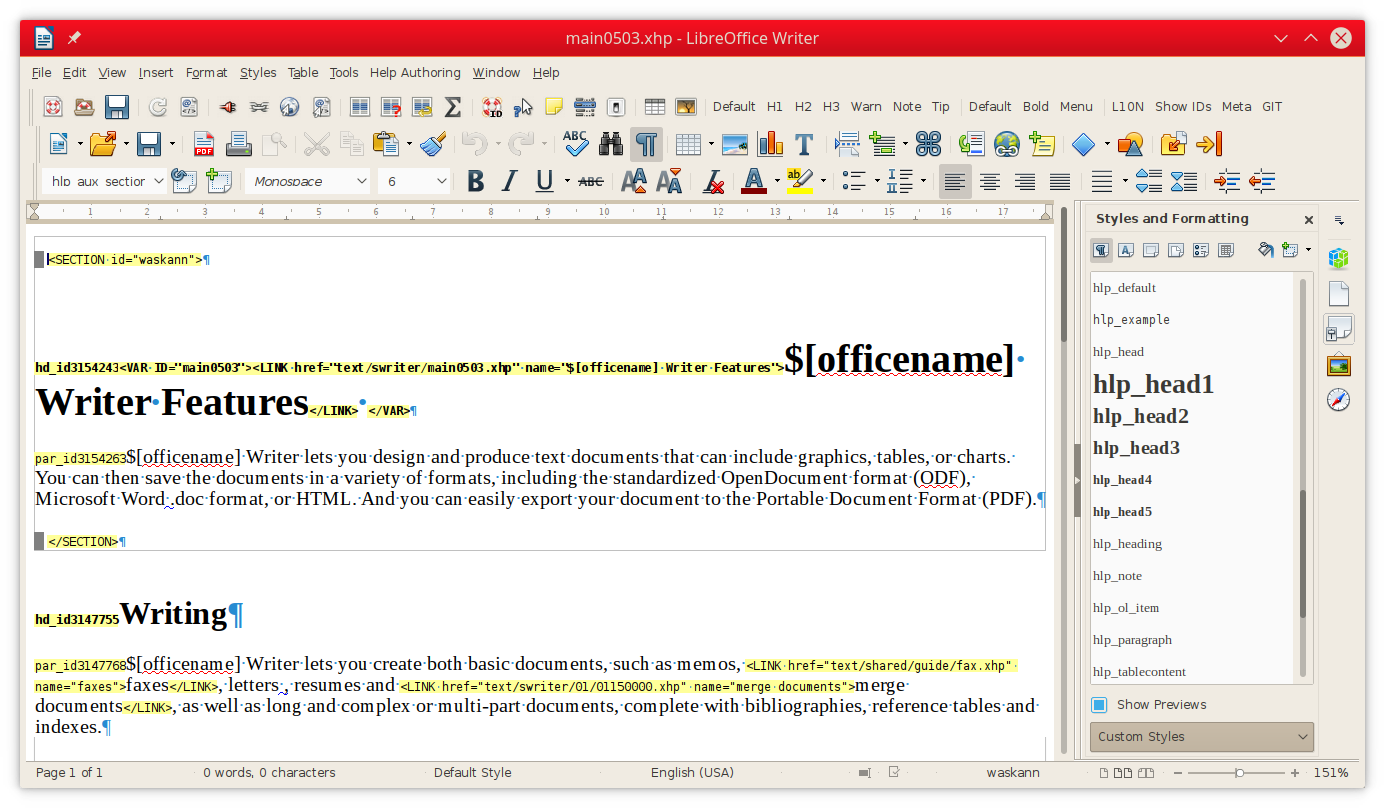Enable Align Left paragraph alignment
Viewport: 1385px width, 808px height.
tap(955, 181)
